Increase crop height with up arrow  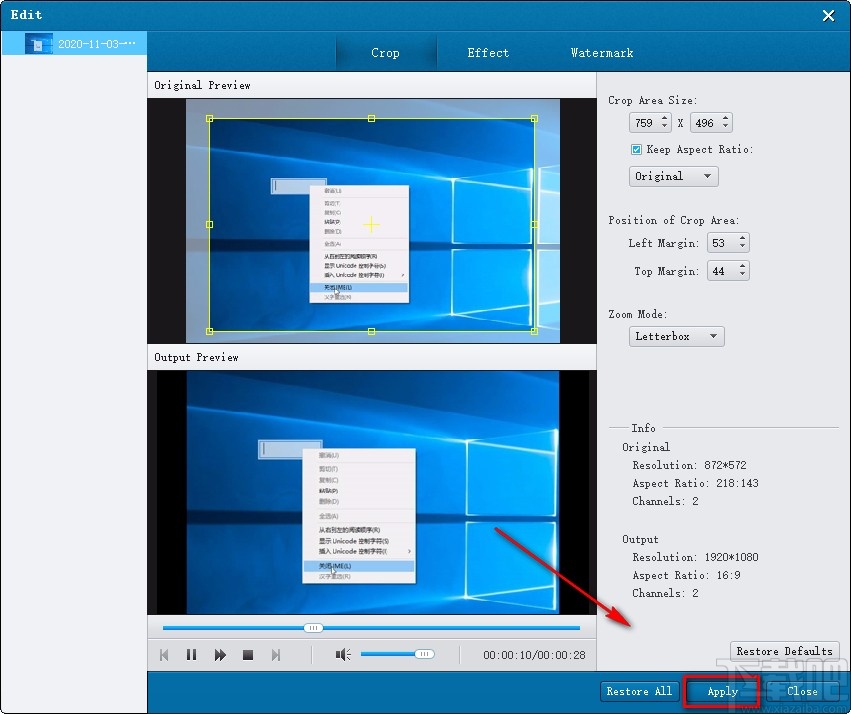(x=725, y=118)
